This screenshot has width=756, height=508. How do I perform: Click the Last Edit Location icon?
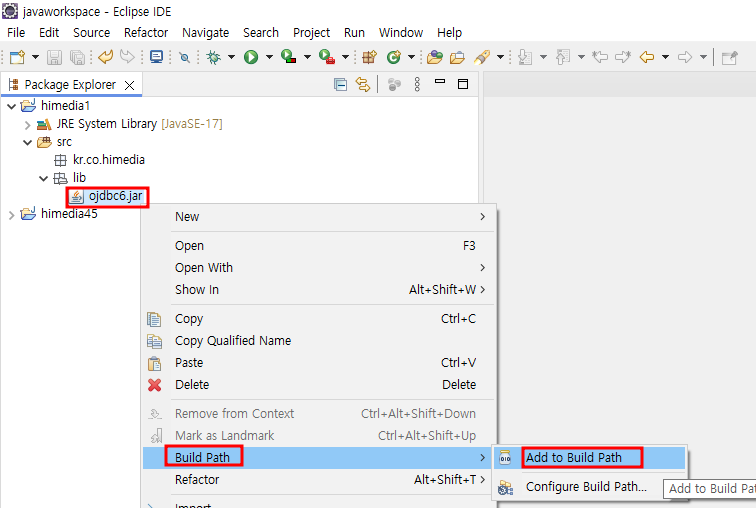600,57
